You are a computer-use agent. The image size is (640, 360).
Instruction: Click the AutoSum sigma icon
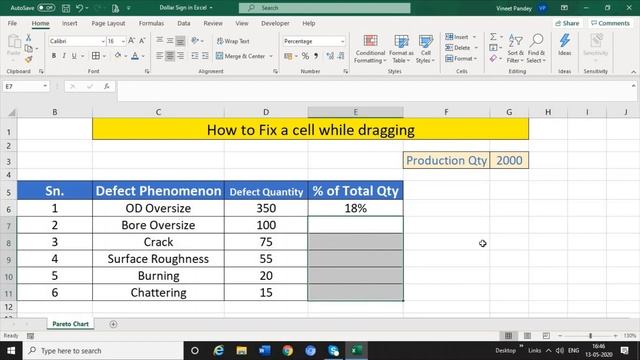coord(493,37)
